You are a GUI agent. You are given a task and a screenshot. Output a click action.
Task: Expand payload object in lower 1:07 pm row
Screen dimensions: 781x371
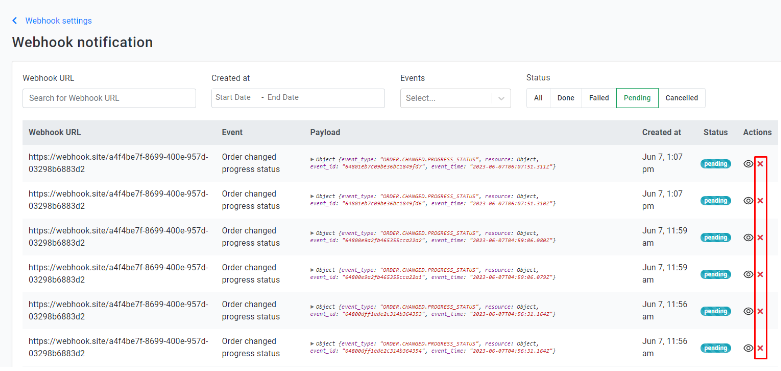[312, 196]
